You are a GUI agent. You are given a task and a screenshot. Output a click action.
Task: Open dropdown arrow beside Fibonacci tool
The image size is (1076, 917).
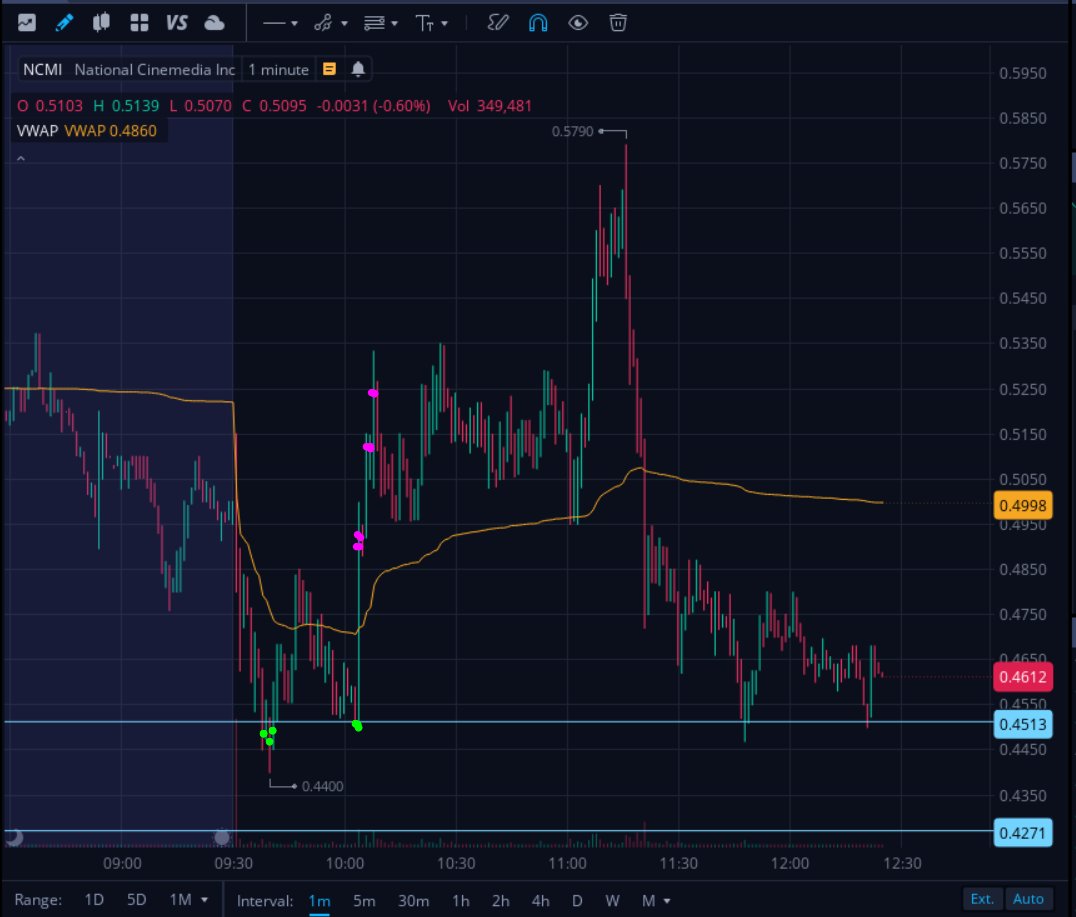pyautogui.click(x=395, y=23)
